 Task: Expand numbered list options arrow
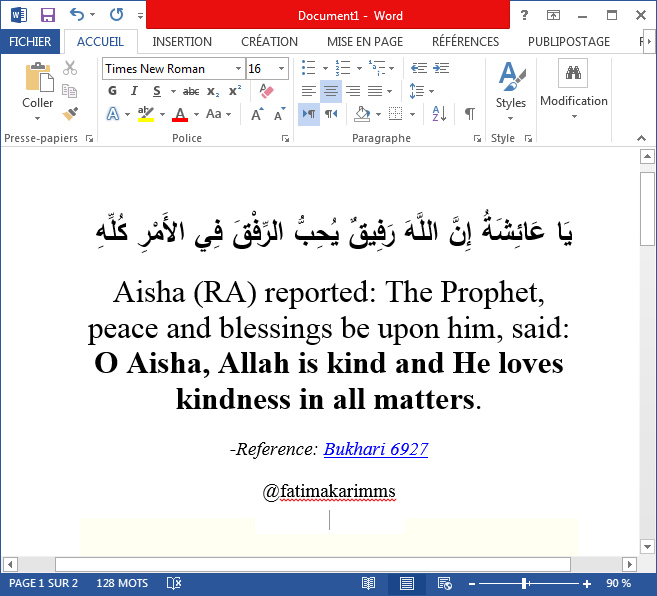(x=359, y=68)
